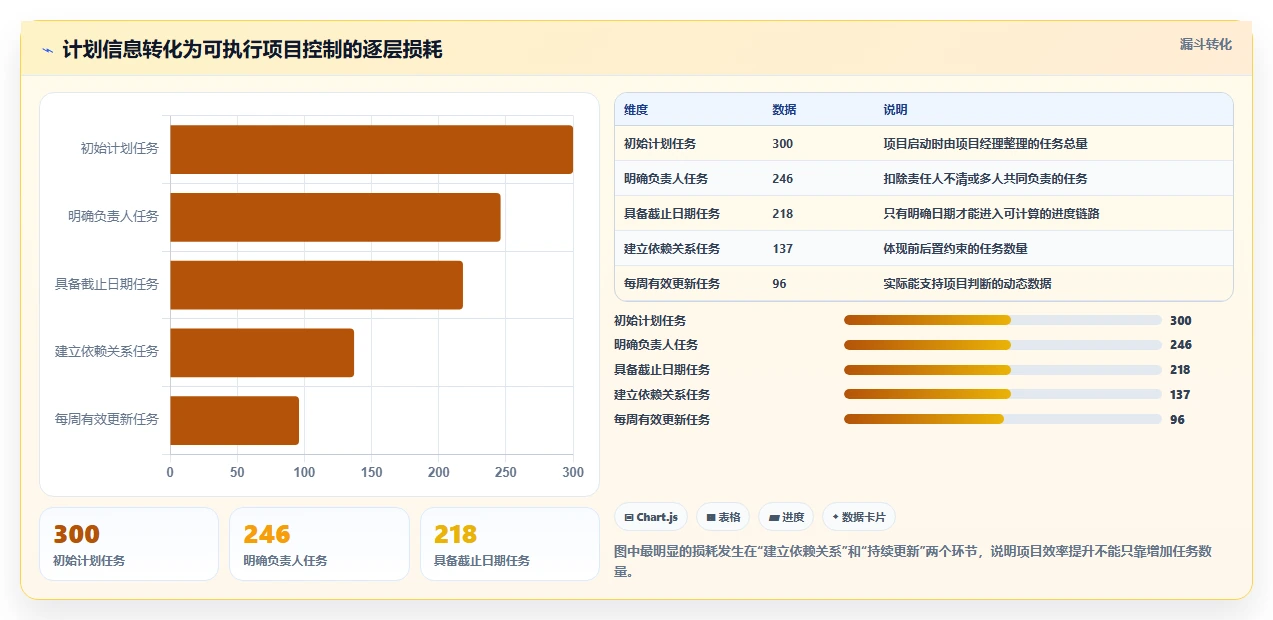Image resolution: width=1273 pixels, height=620 pixels.
Task: Click table value 96 in 数据 column
Action: click(780, 284)
